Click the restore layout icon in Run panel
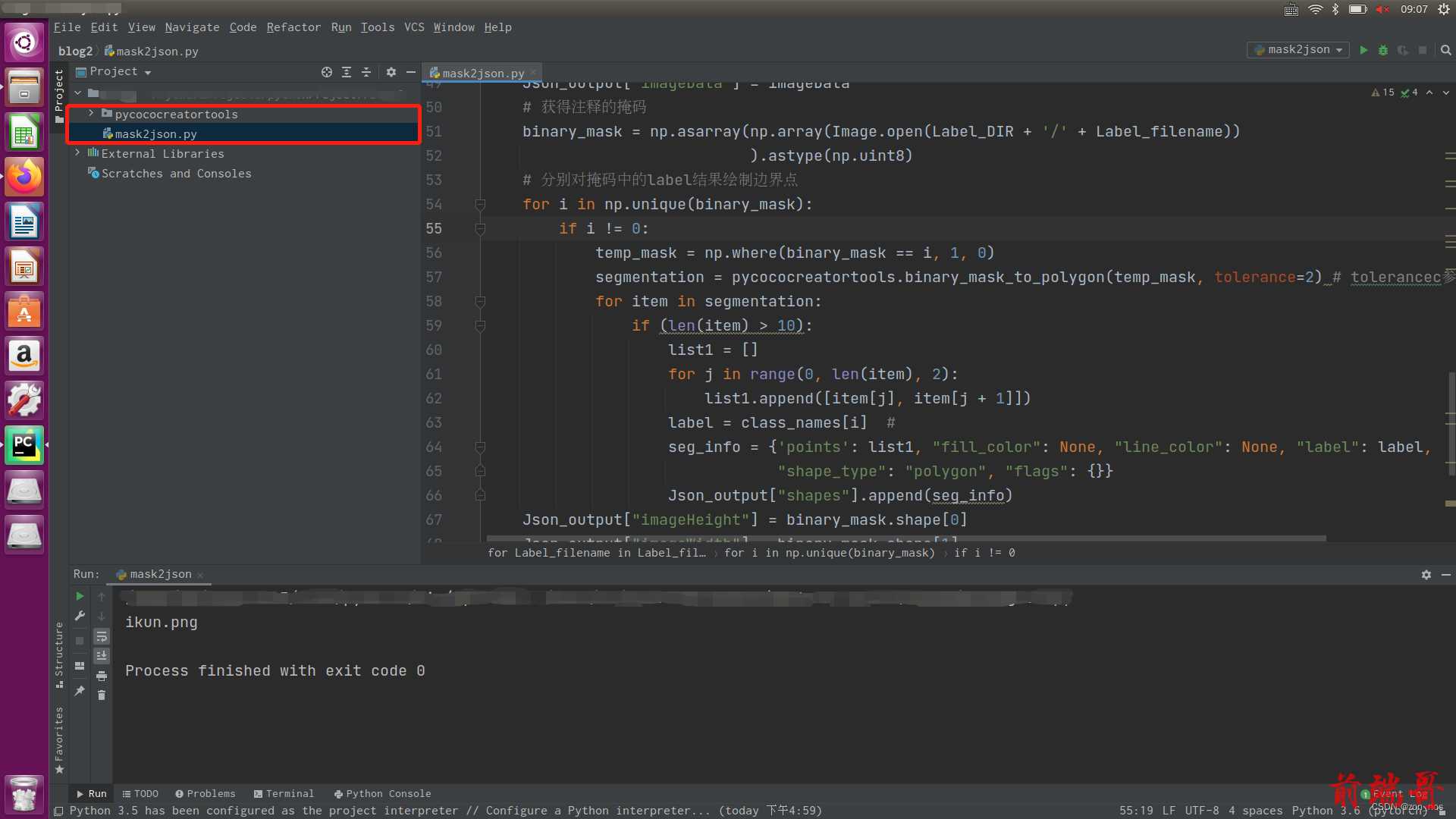The image size is (1456, 819). pyautogui.click(x=80, y=666)
